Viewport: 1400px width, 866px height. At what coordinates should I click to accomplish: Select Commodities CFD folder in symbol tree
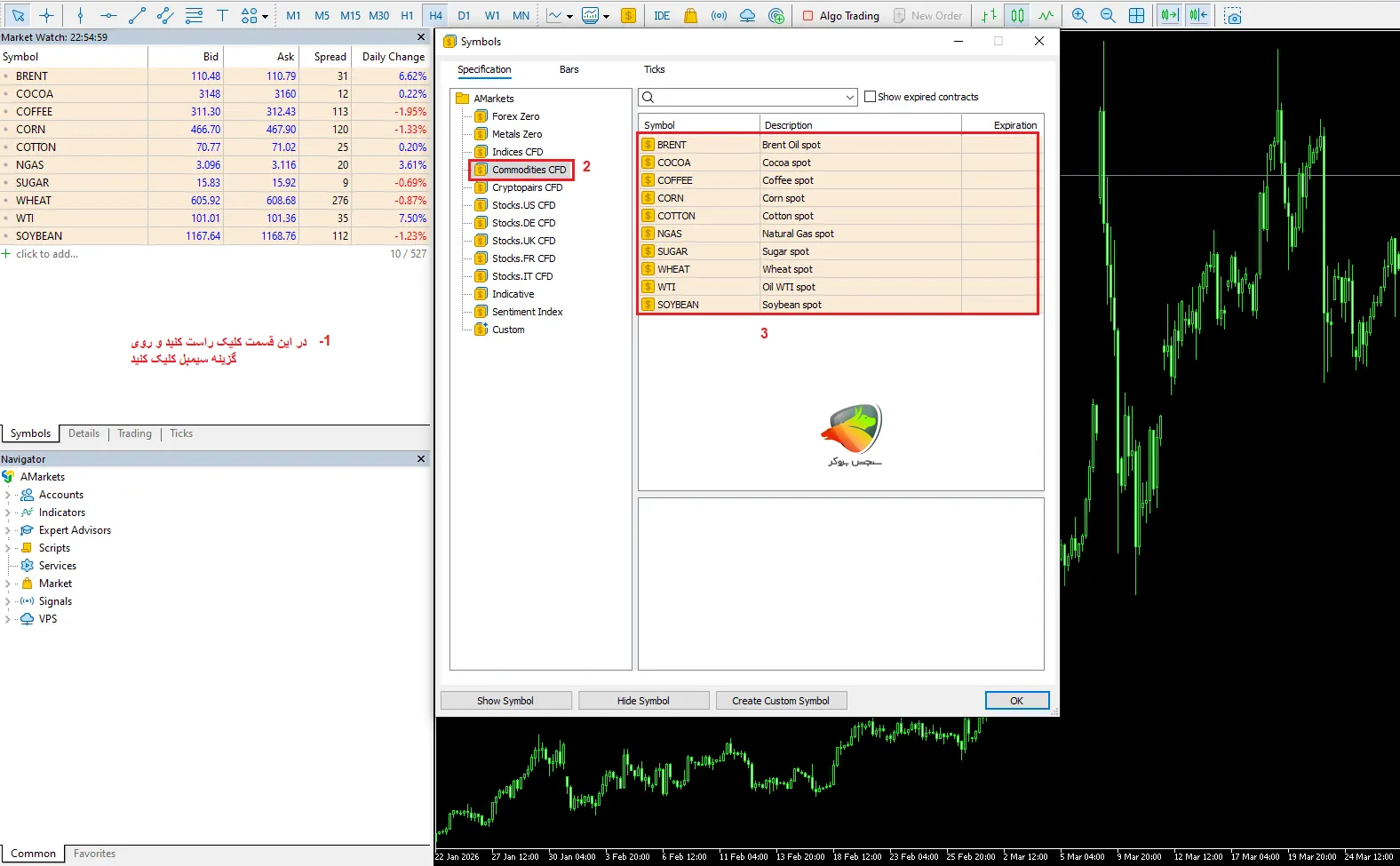[529, 170]
